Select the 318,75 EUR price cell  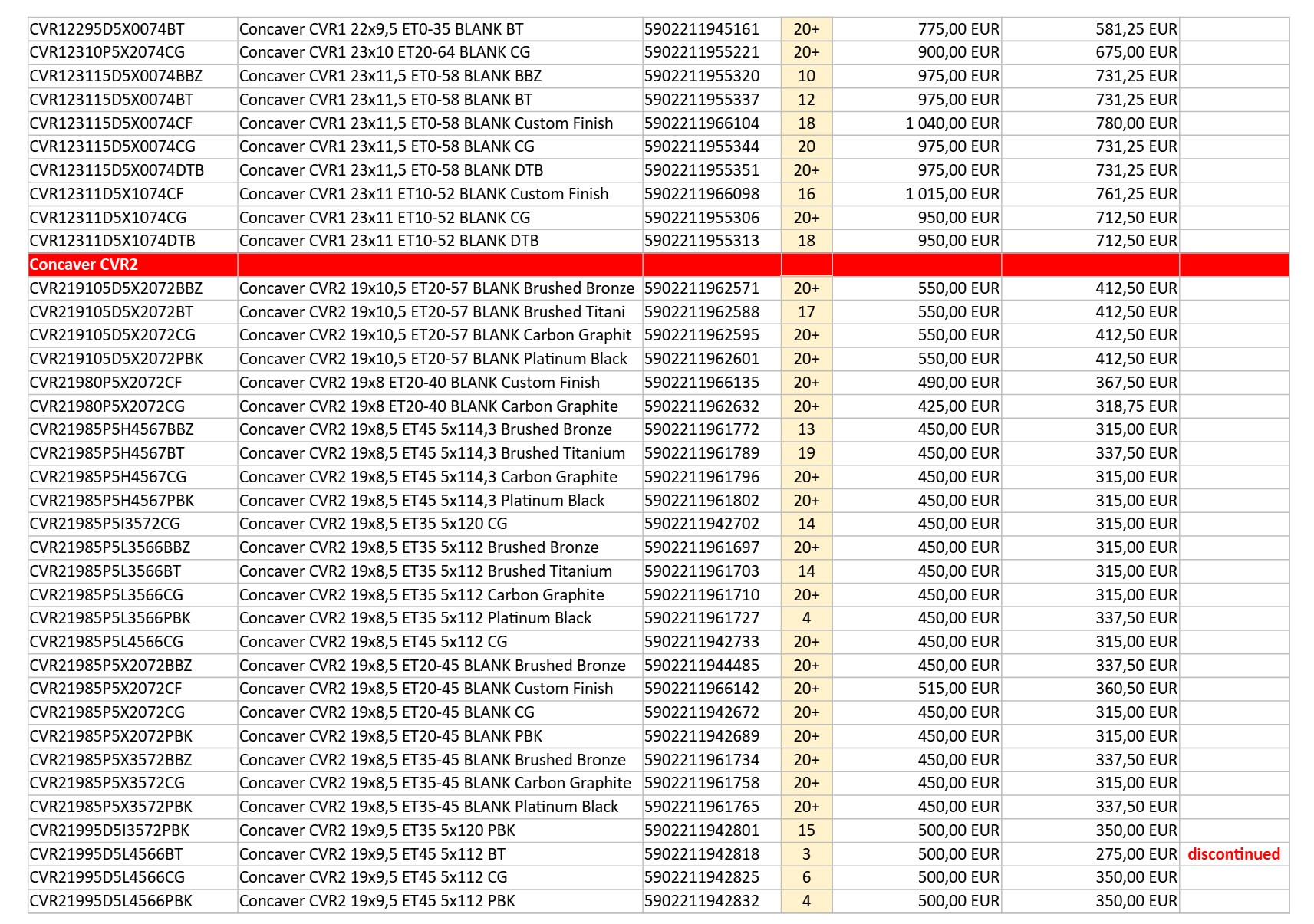point(1135,406)
